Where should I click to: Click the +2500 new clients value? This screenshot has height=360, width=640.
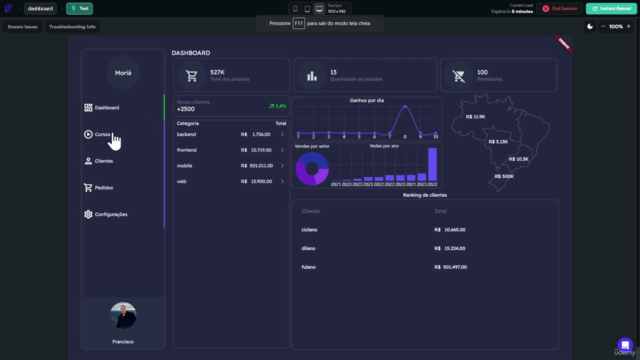(186, 109)
